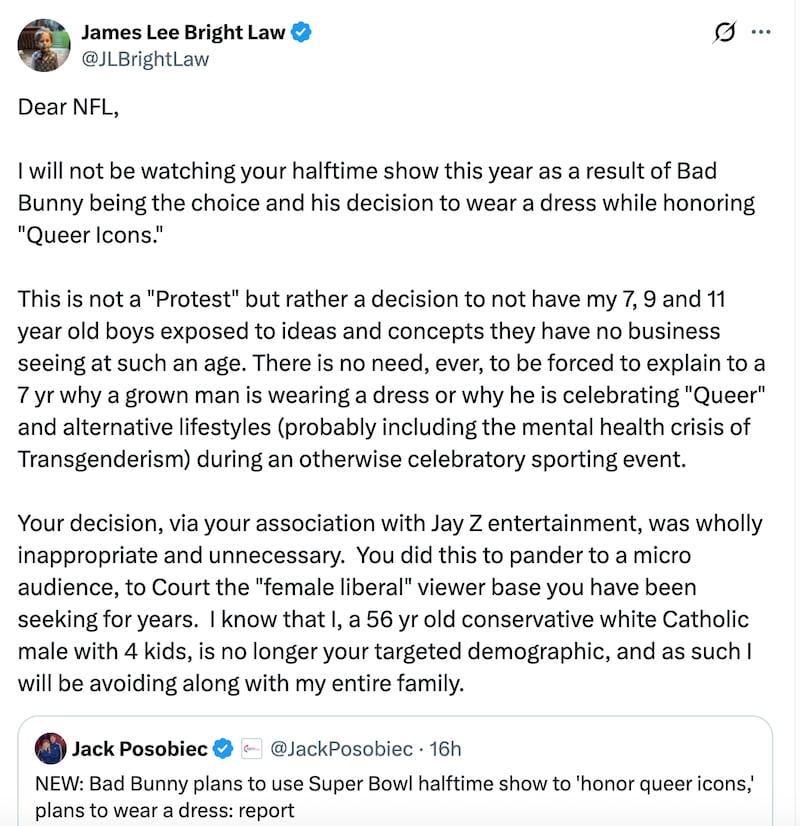This screenshot has width=800, height=826.
Task: Open the Grok explain-post icon
Action: click(x=723, y=33)
